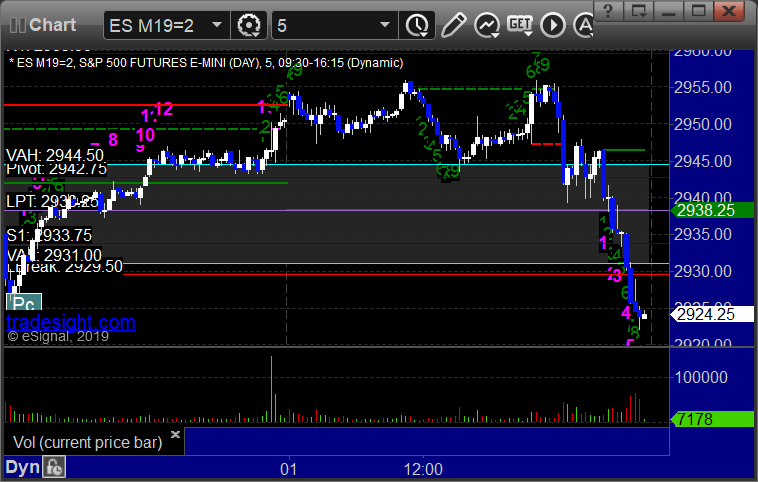758x482 pixels.
Task: Click the 2955.00 price axis label
Action: (703, 88)
